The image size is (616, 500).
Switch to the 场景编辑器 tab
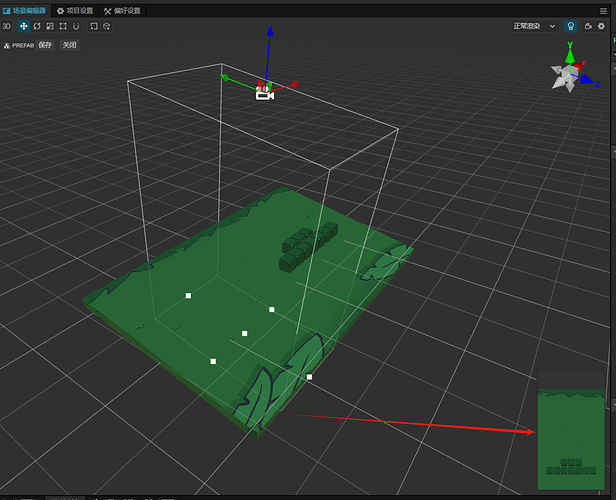pyautogui.click(x=24, y=11)
